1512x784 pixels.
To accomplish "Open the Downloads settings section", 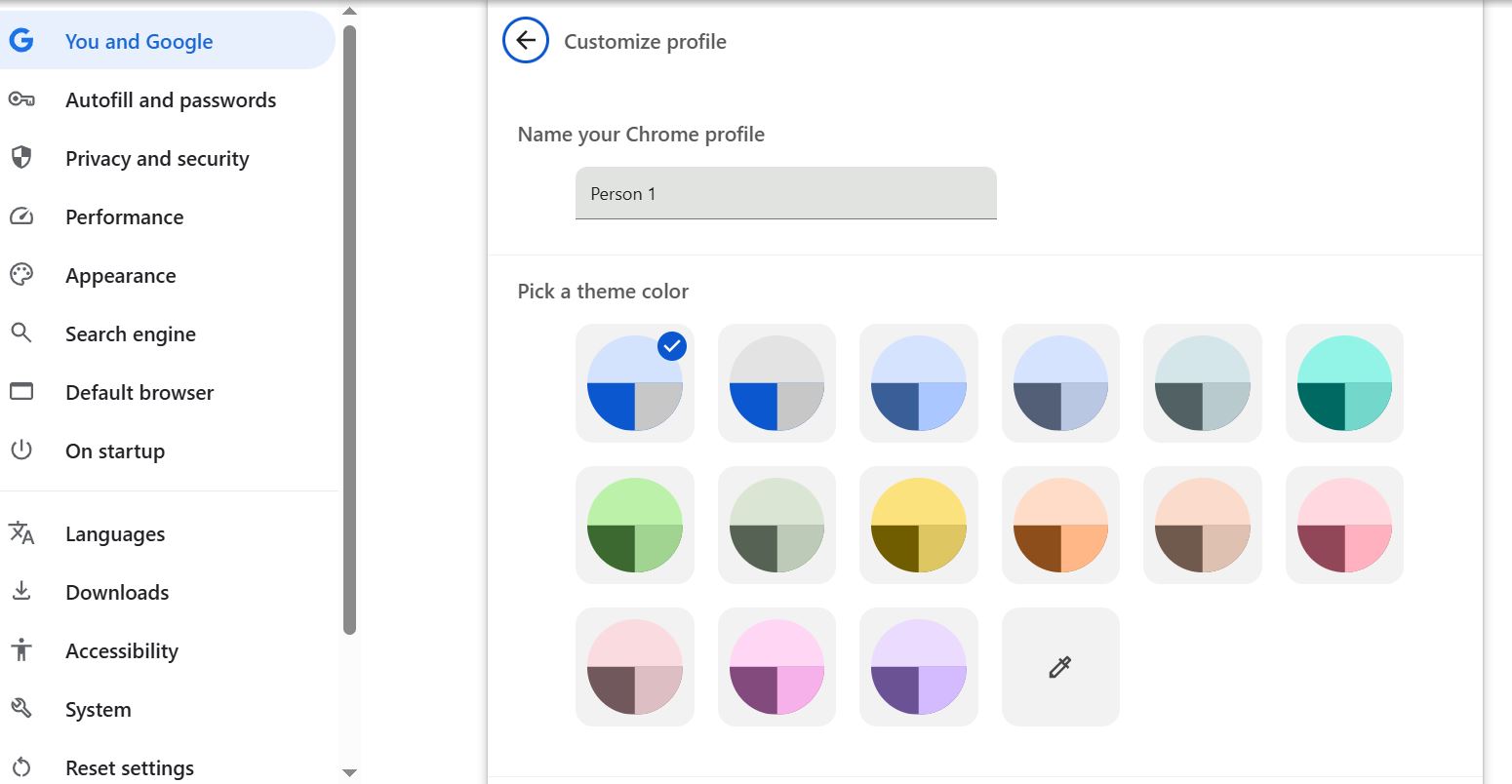I will (x=117, y=592).
